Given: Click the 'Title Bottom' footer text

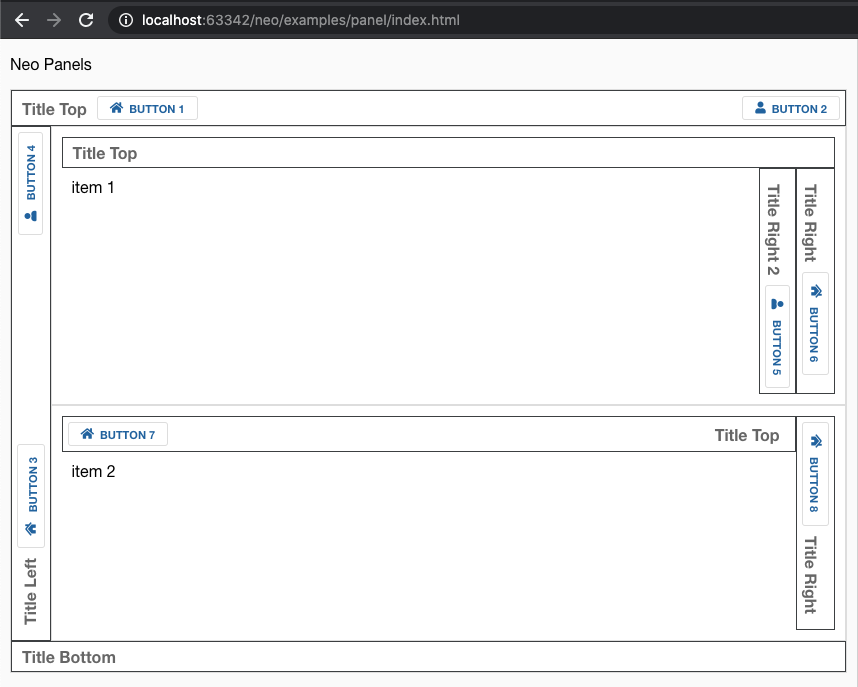Looking at the screenshot, I should tap(69, 657).
